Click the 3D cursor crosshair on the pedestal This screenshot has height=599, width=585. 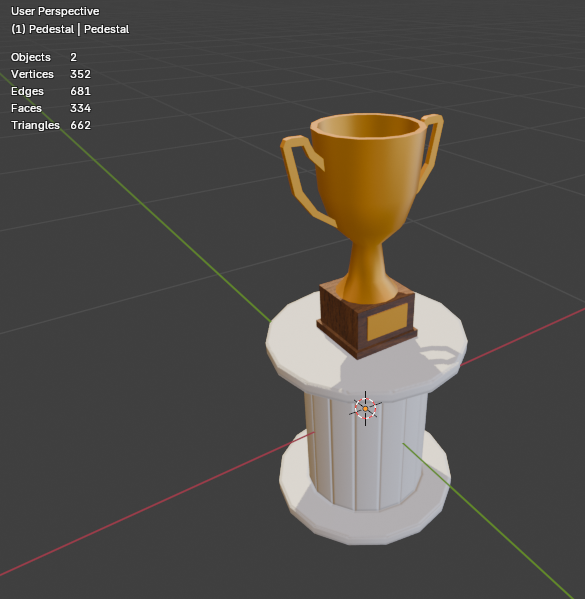tap(365, 408)
